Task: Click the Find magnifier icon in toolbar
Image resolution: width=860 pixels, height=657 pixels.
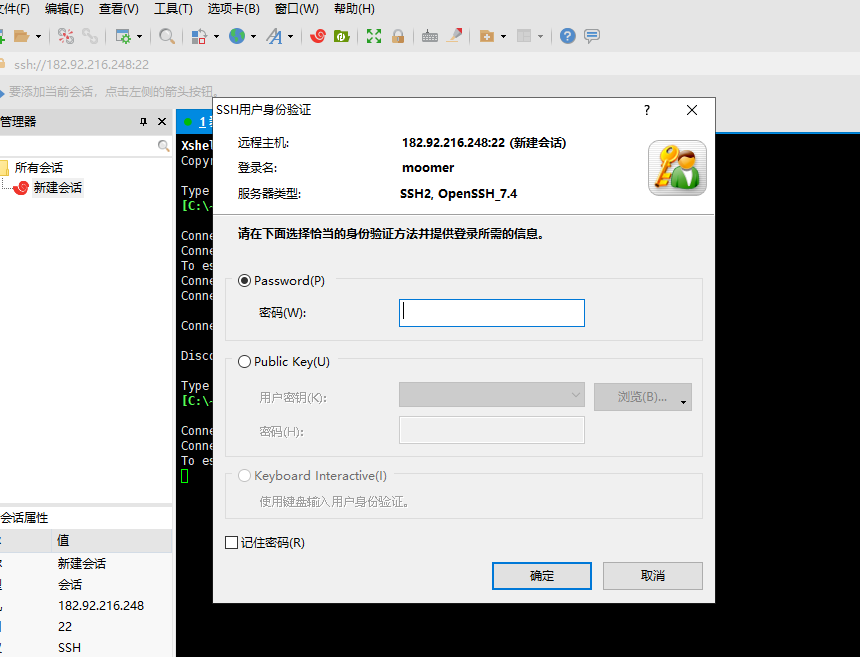Action: 167,36
